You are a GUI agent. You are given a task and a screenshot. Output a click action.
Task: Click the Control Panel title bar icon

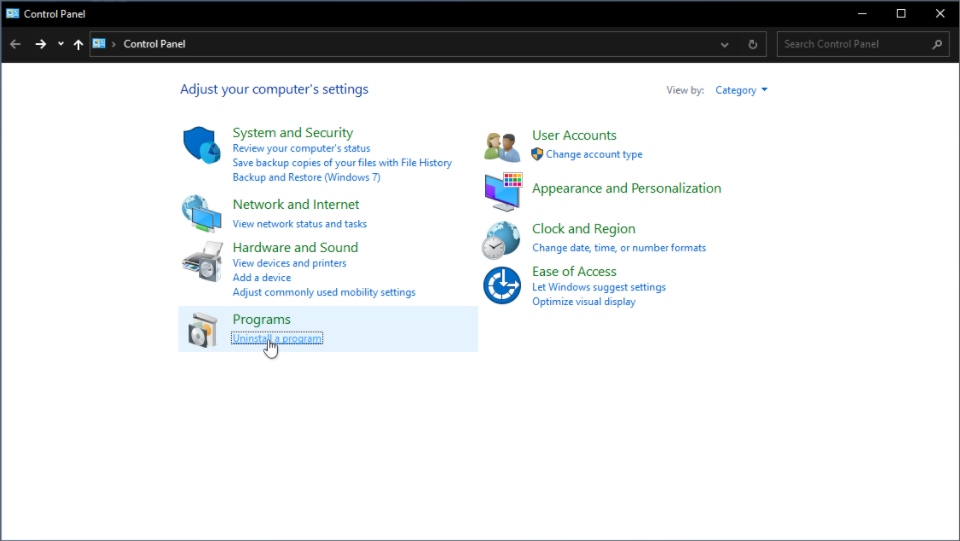point(12,13)
